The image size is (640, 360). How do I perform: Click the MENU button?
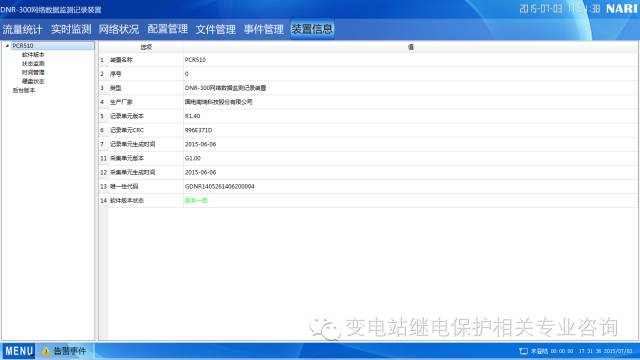(x=19, y=351)
